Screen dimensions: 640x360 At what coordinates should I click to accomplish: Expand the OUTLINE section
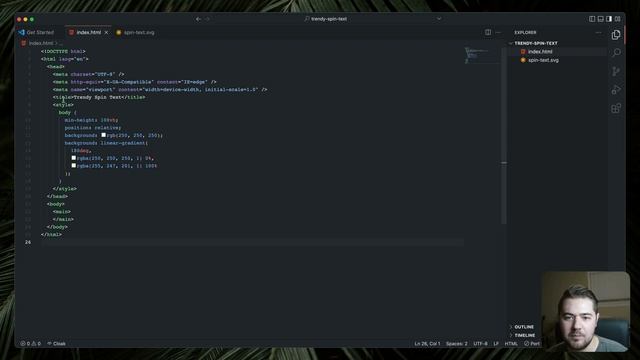pyautogui.click(x=524, y=327)
